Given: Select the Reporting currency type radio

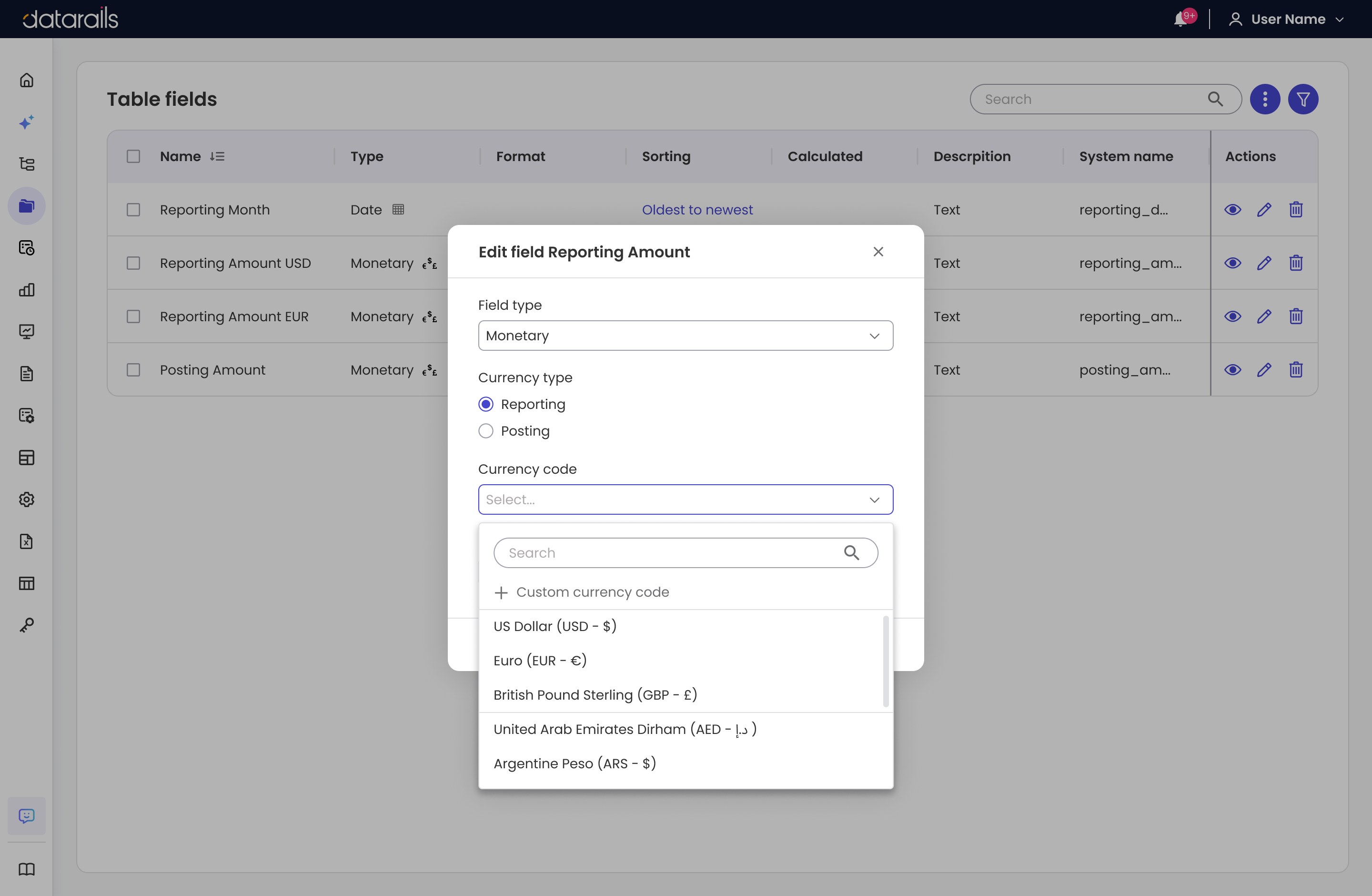Looking at the screenshot, I should pos(486,404).
